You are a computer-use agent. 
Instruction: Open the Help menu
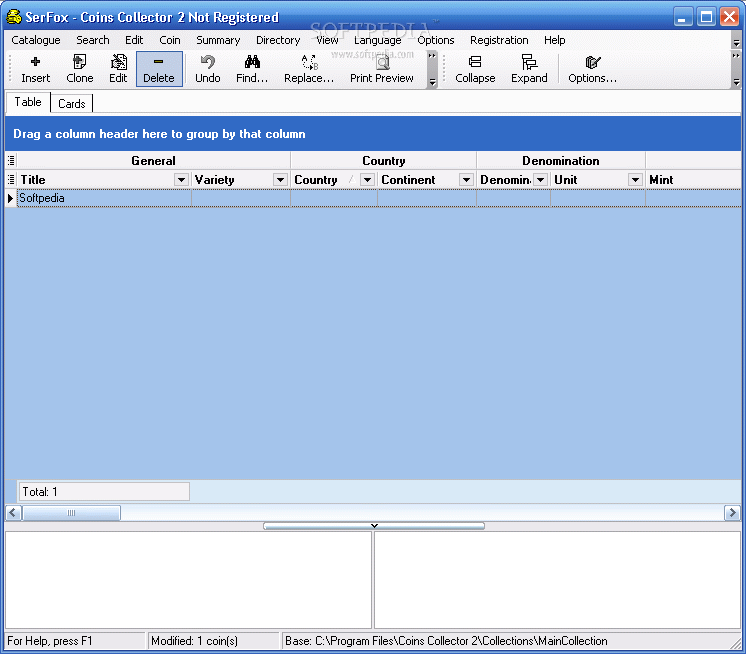[554, 40]
